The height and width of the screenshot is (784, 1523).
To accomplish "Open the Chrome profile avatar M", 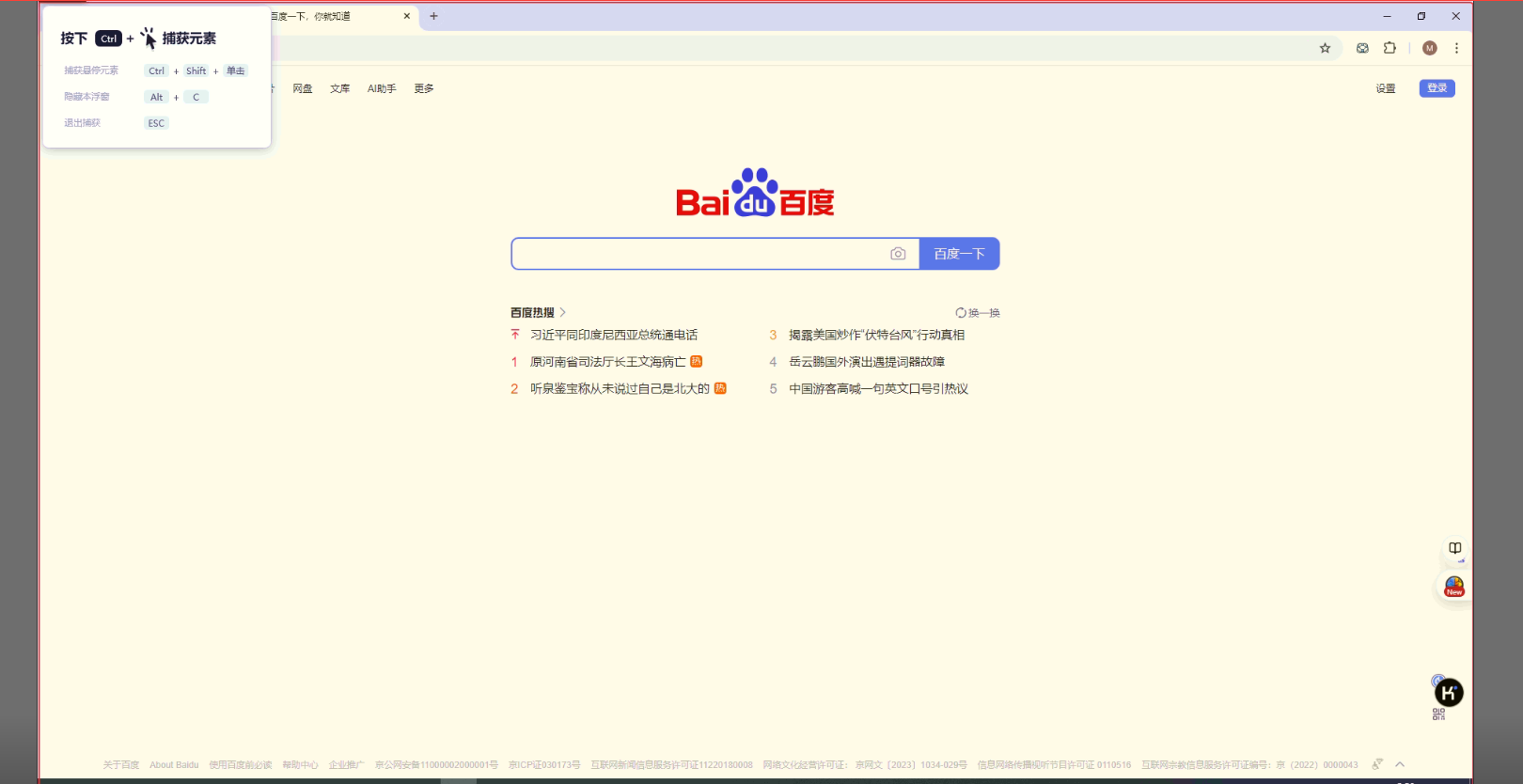I will click(x=1429, y=48).
